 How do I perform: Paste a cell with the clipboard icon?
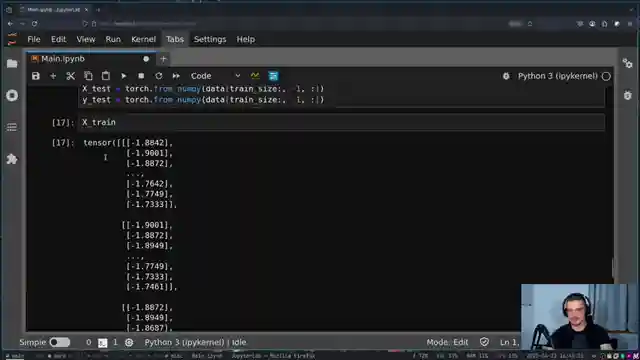pos(106,76)
